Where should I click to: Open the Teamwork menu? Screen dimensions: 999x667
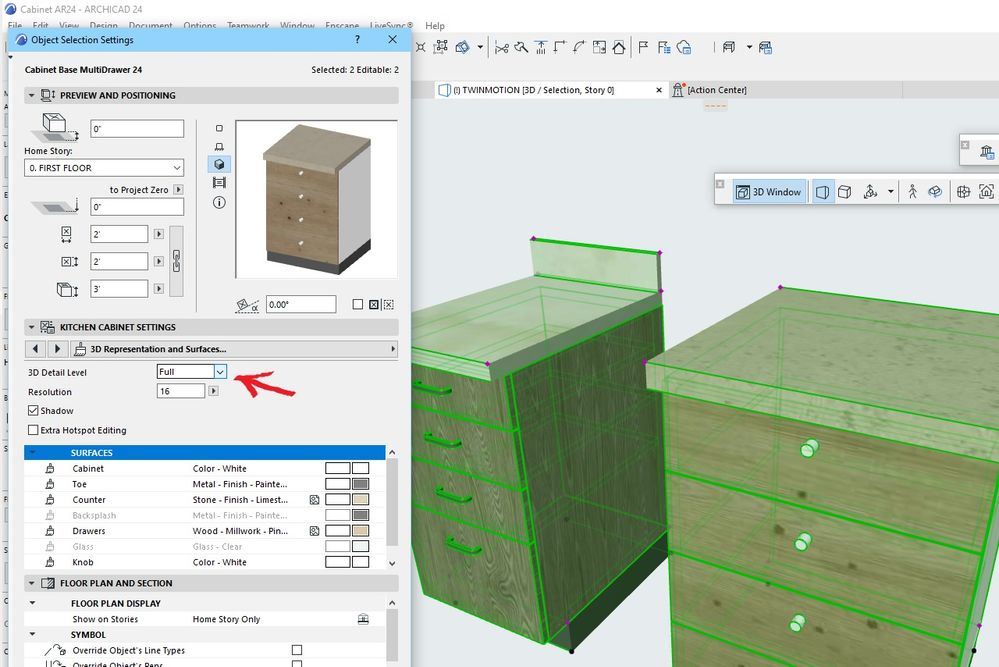point(248,26)
